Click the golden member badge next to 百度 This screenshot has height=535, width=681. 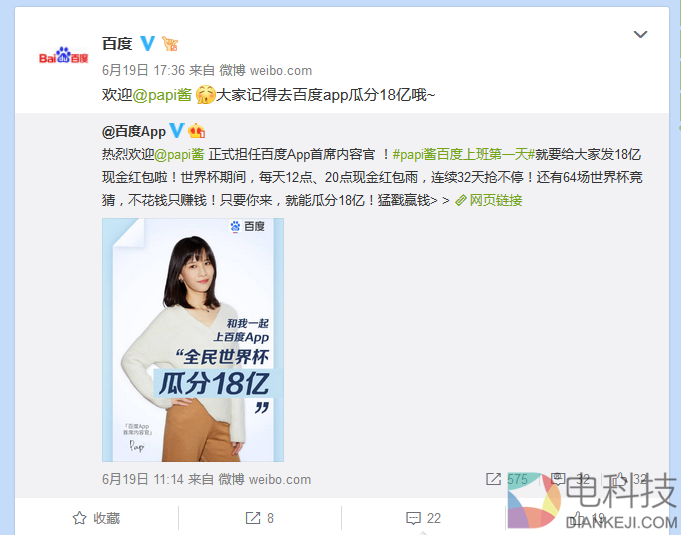170,43
